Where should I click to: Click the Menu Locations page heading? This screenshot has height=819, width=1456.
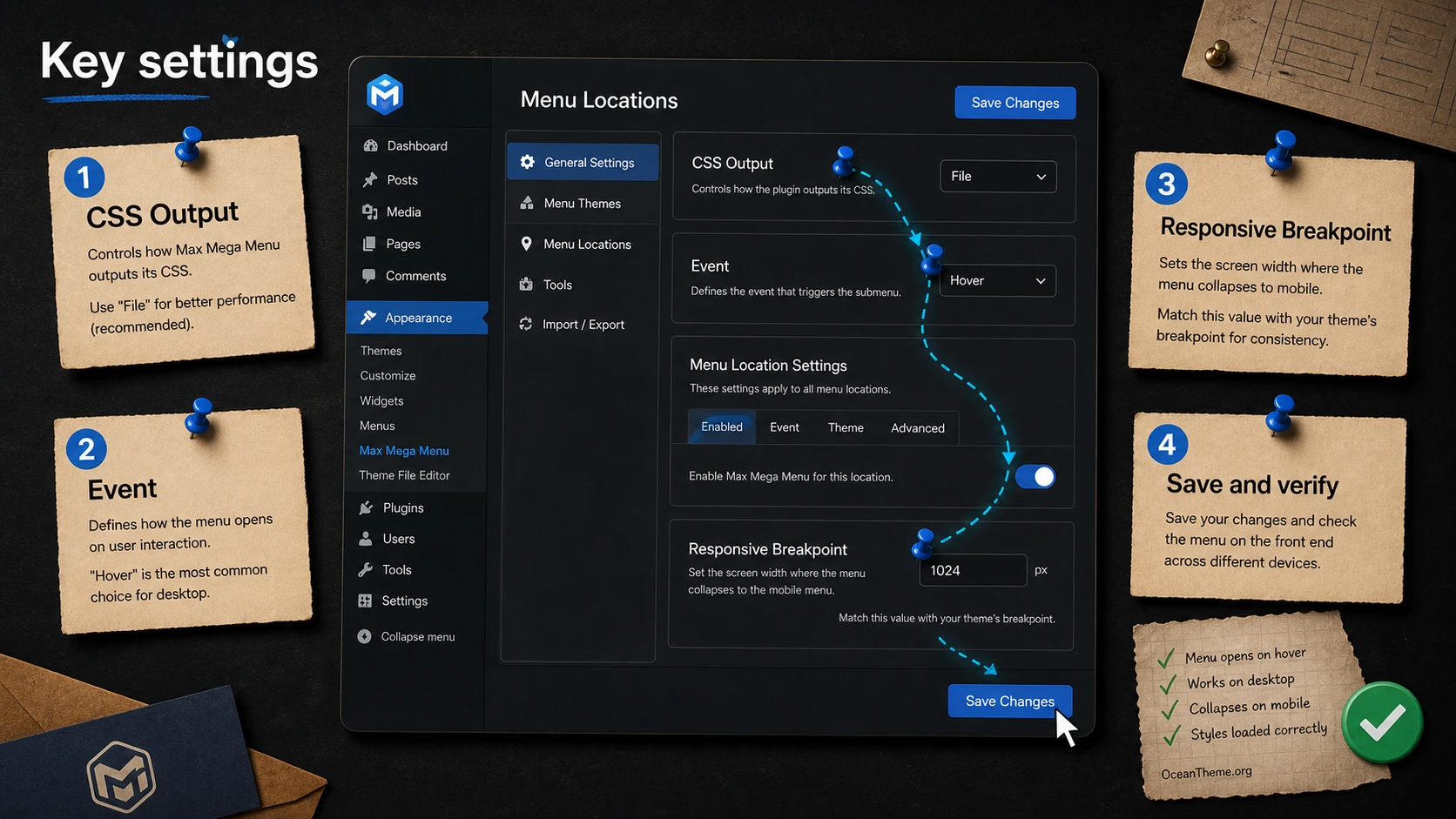coord(599,100)
